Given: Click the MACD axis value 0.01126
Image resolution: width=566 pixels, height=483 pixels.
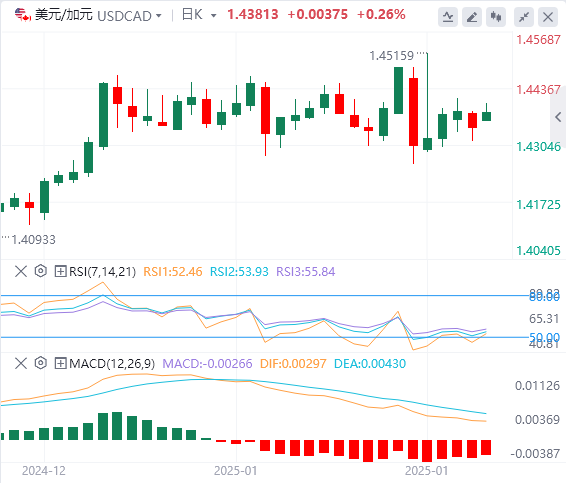Looking at the screenshot, I should [x=537, y=386].
